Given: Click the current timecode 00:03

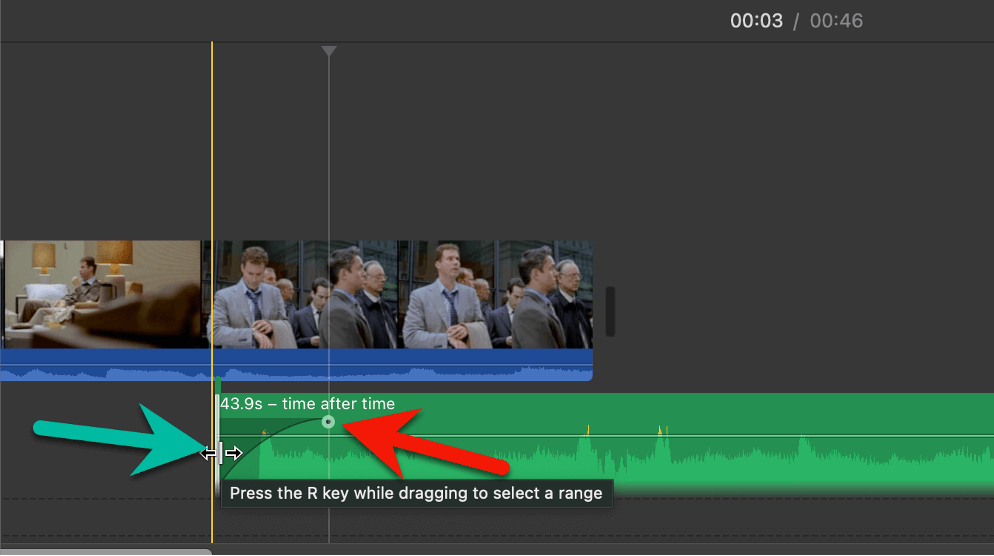Looking at the screenshot, I should [x=756, y=21].
